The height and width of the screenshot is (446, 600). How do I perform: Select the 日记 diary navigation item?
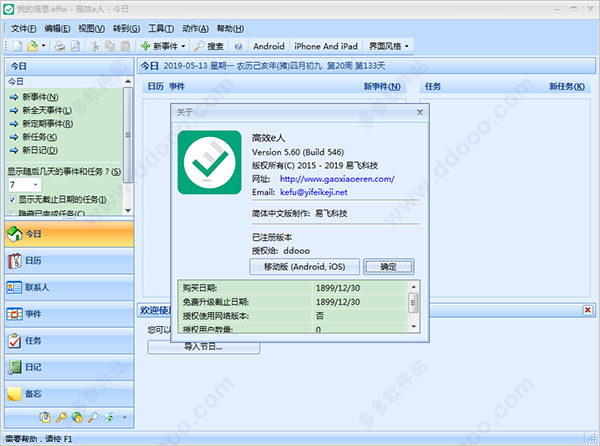pos(69,367)
